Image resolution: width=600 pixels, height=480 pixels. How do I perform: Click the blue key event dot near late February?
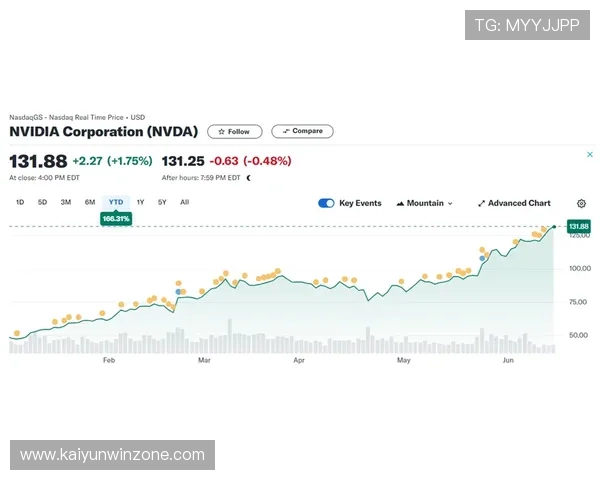tap(178, 292)
